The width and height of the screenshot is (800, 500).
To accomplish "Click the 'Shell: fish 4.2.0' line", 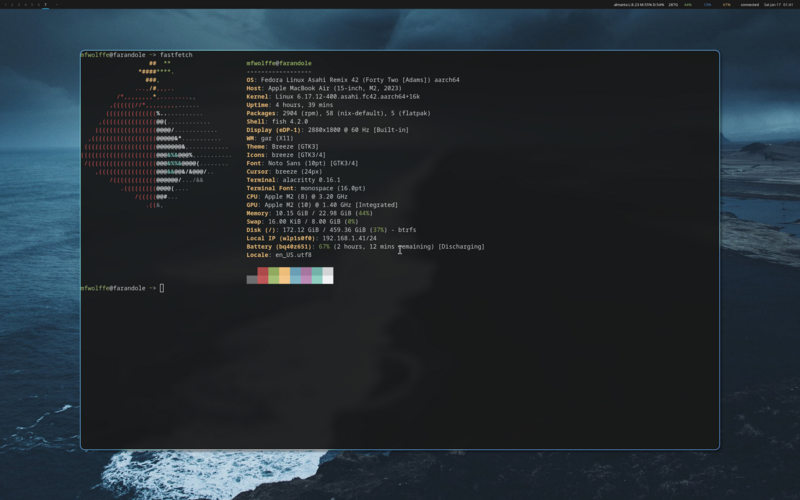I will tap(277, 121).
